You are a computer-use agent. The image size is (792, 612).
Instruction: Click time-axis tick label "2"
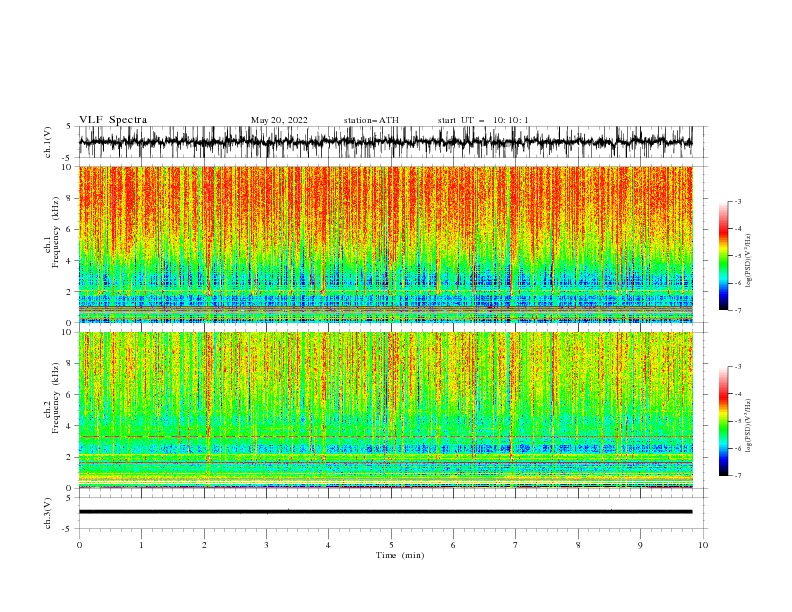point(204,545)
